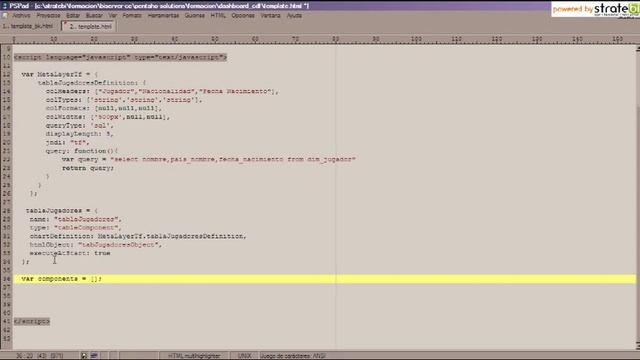Click the 'query: function()' line
The height and width of the screenshot is (360, 640).
coord(82,151)
